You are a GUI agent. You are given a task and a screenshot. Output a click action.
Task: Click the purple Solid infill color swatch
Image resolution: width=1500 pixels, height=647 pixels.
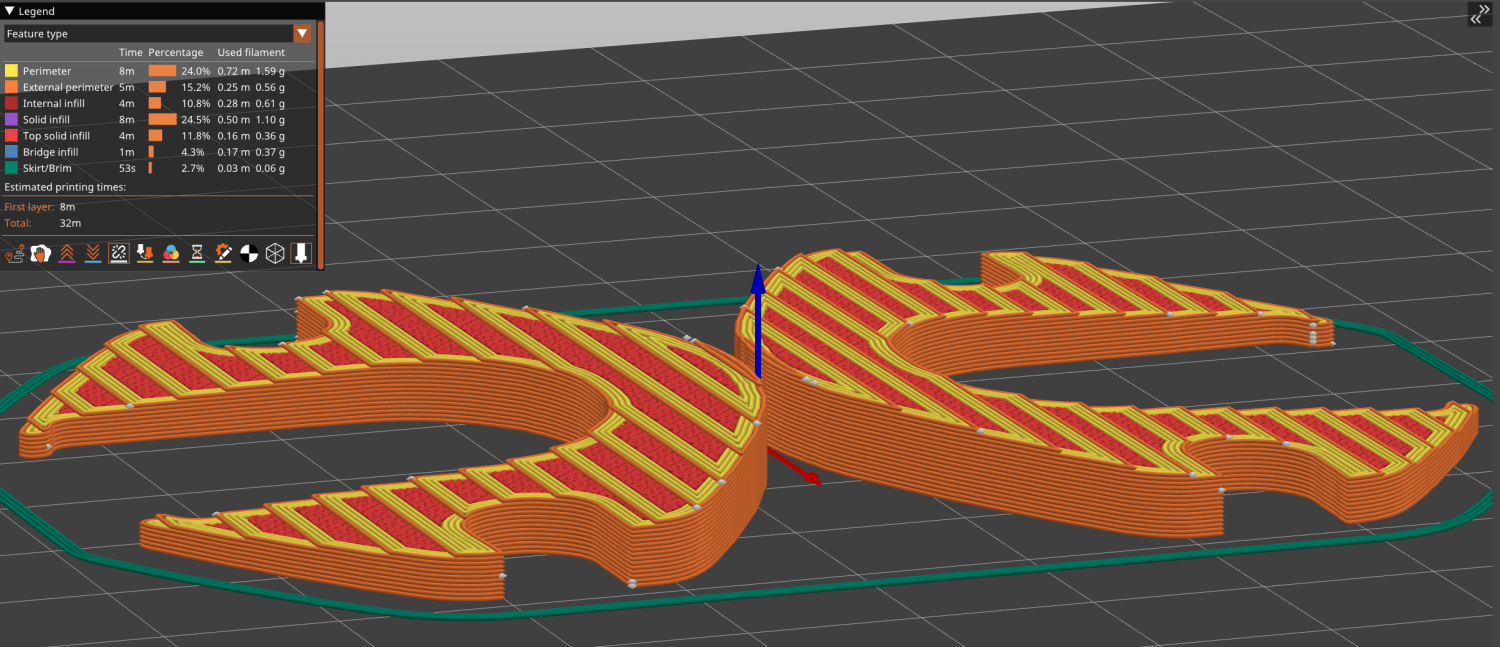11,120
